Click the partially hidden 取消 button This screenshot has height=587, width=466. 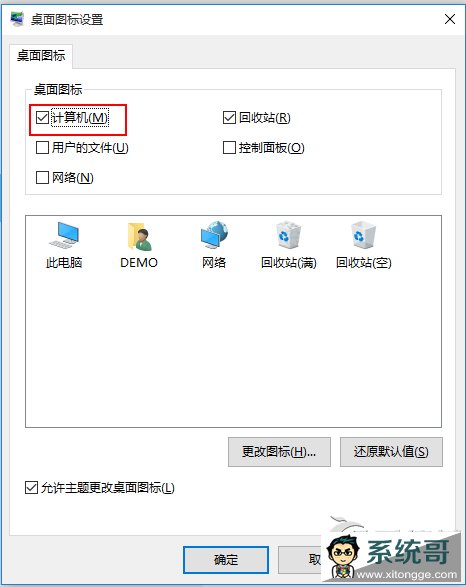(300, 560)
